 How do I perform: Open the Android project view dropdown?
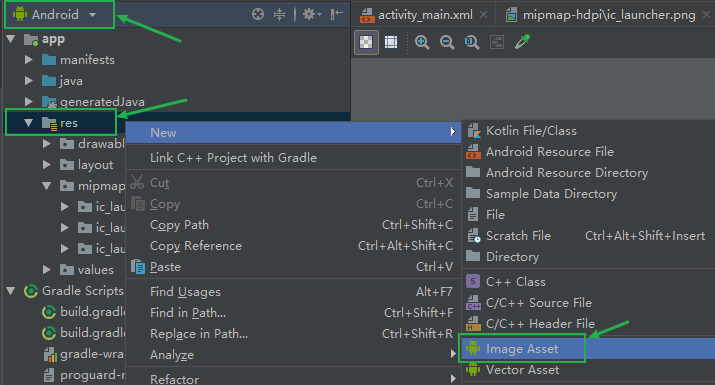[58, 15]
